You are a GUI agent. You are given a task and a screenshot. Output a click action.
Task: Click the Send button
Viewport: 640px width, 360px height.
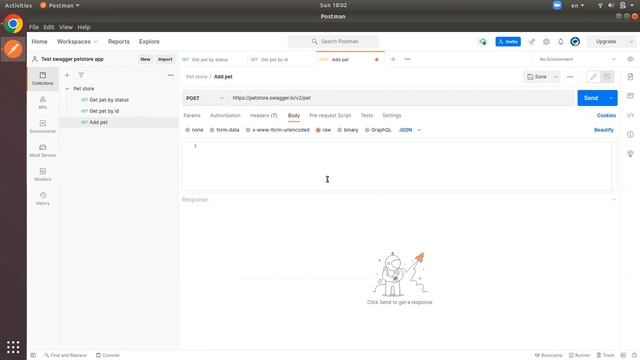click(591, 98)
